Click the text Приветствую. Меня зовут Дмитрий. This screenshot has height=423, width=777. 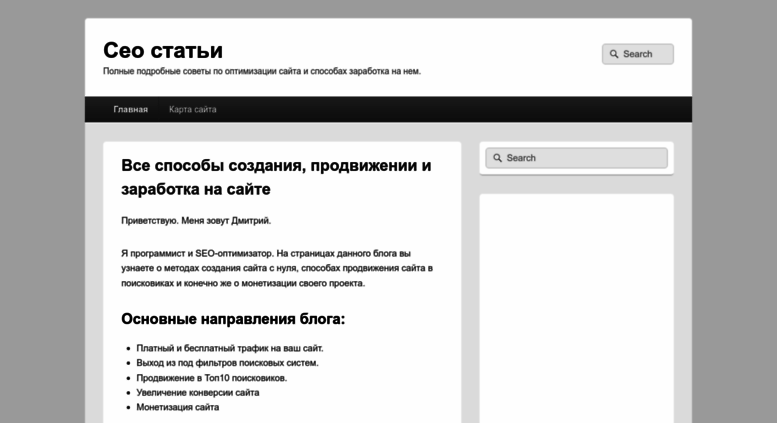click(196, 221)
